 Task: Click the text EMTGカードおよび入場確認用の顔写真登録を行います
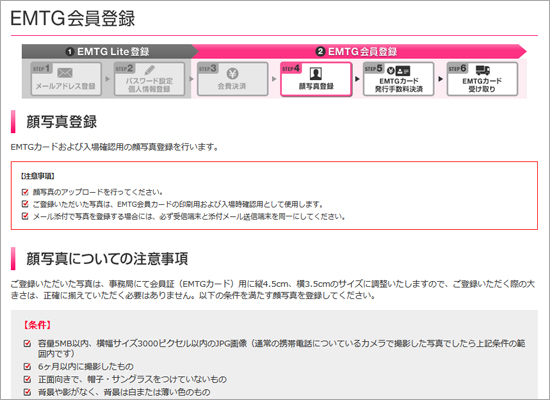(114, 147)
